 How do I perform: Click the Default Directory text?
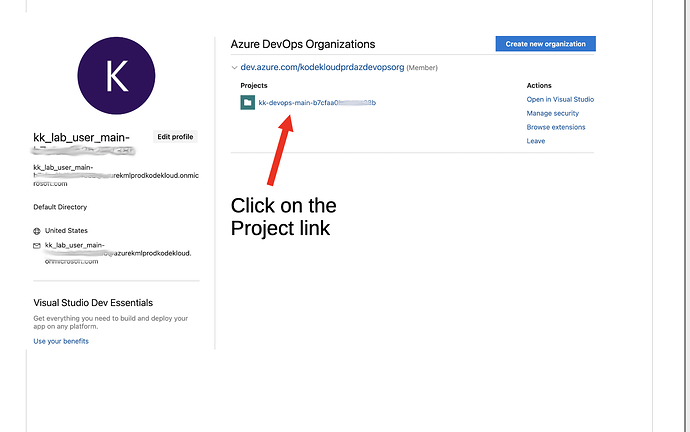click(60, 207)
